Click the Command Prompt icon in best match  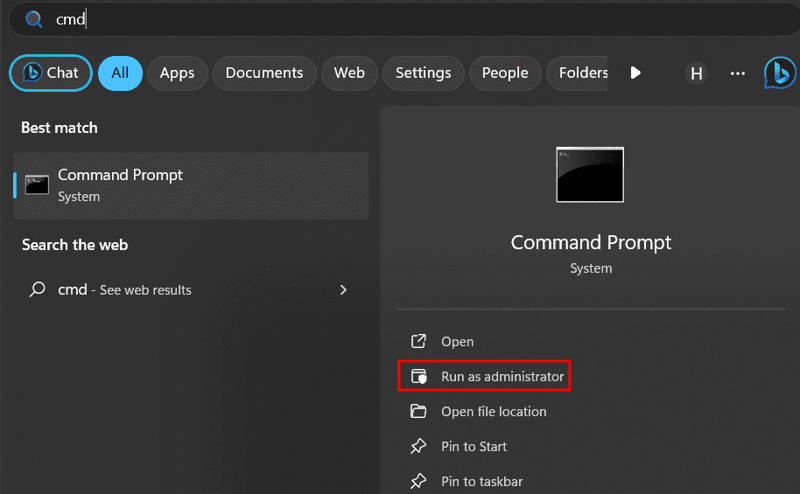[37, 185]
